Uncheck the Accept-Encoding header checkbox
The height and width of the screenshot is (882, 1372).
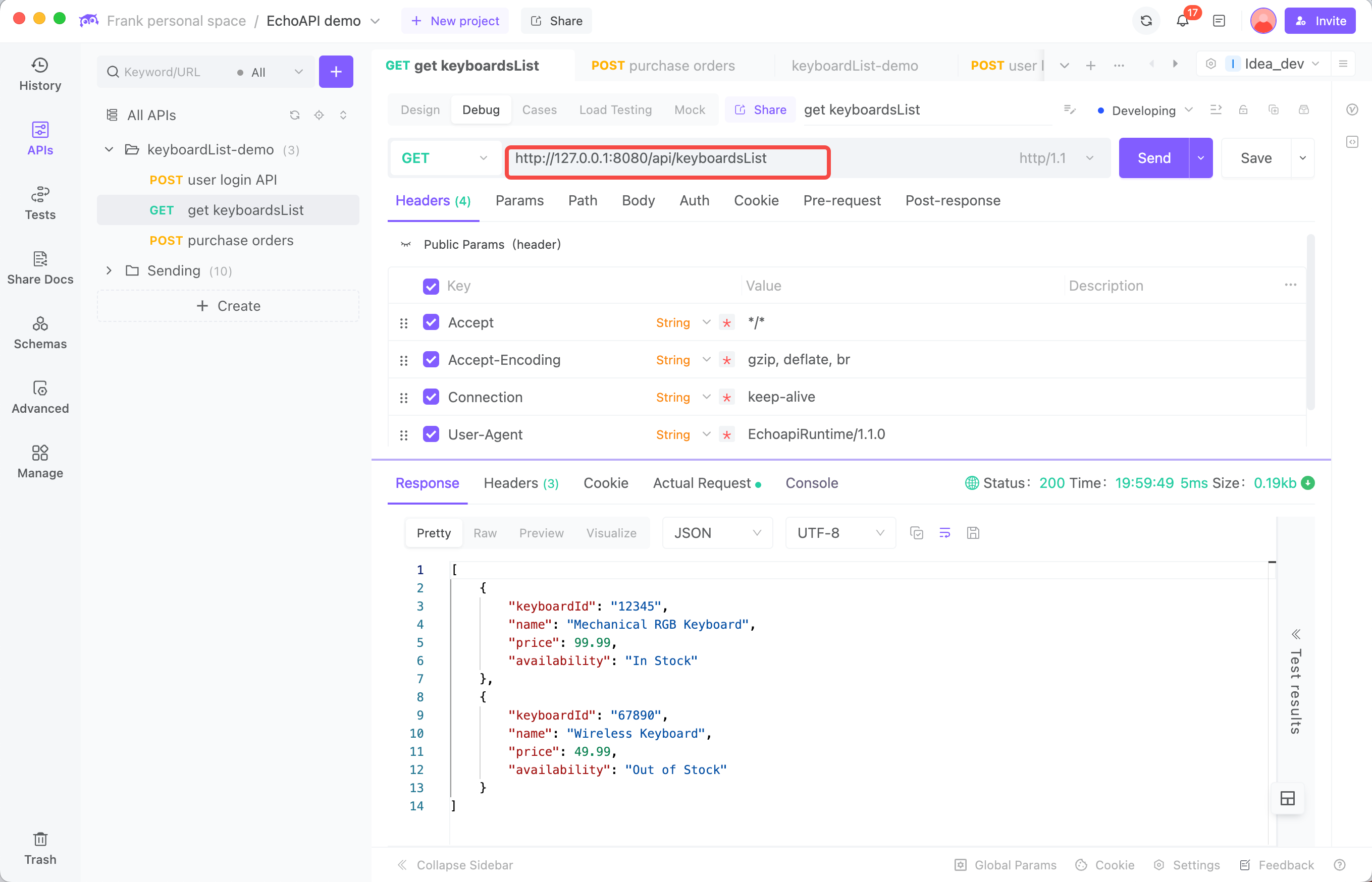431,360
